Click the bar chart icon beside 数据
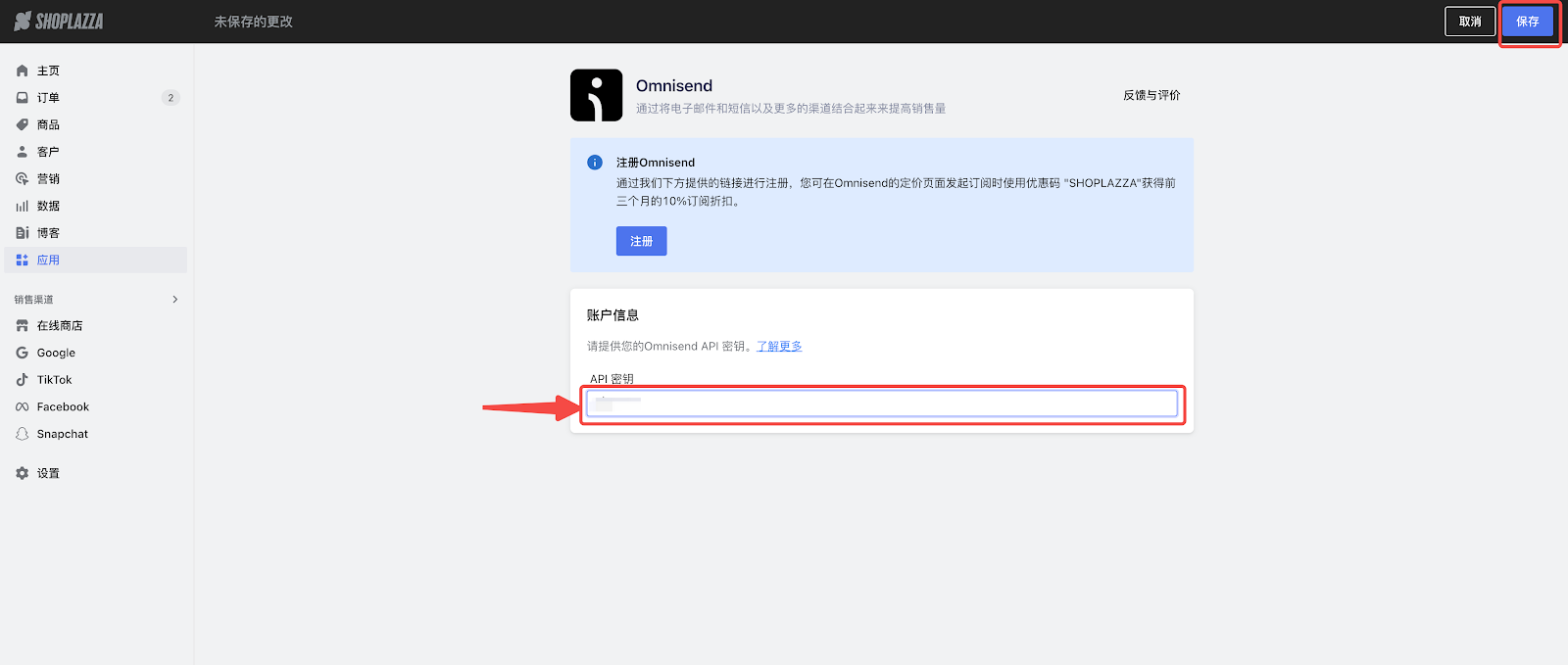Image resolution: width=1568 pixels, height=665 pixels. 23,206
